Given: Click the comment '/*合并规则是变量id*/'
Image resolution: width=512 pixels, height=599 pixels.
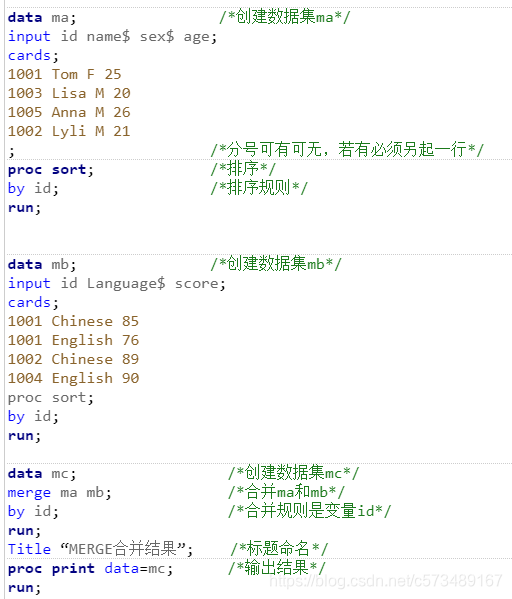Looking at the screenshot, I should tap(309, 511).
